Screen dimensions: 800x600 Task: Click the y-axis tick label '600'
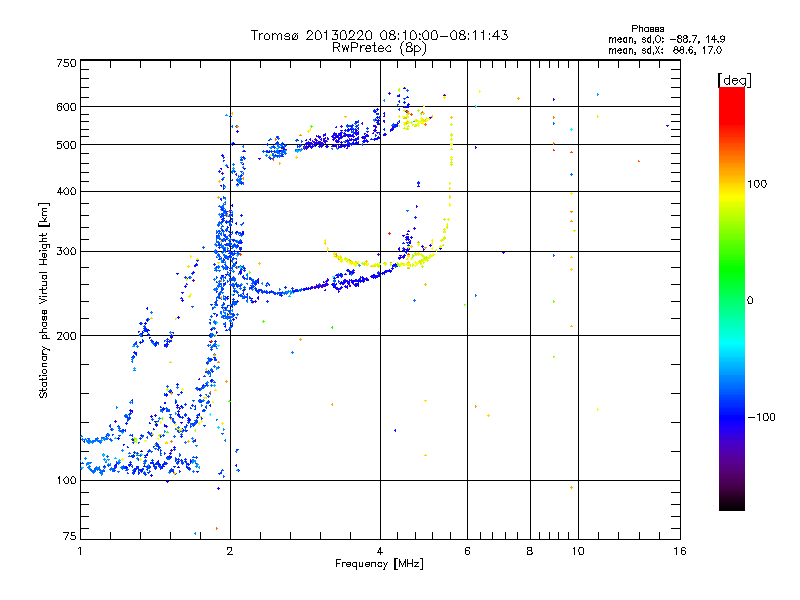67,107
